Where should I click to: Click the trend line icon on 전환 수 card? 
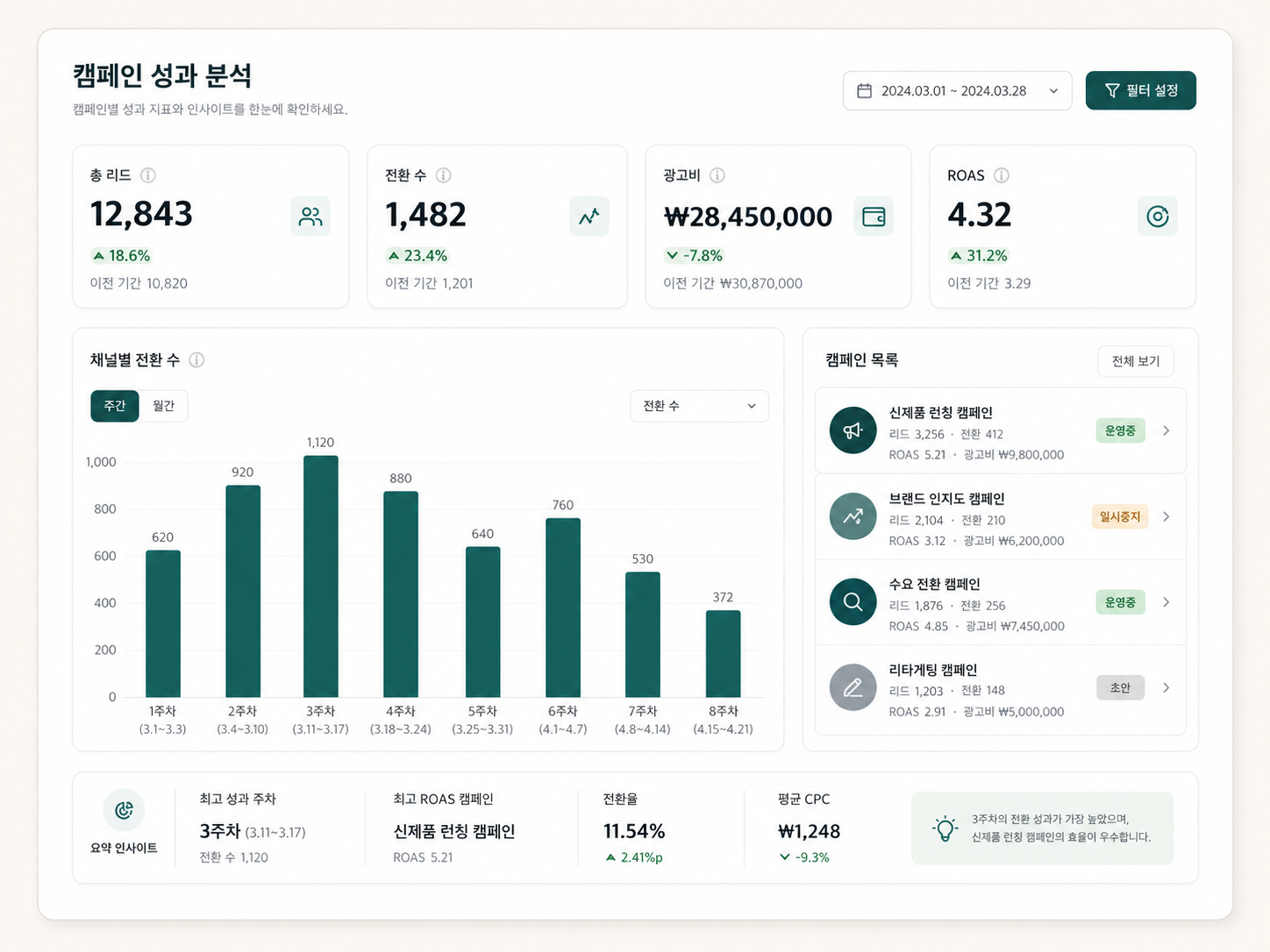coord(589,216)
